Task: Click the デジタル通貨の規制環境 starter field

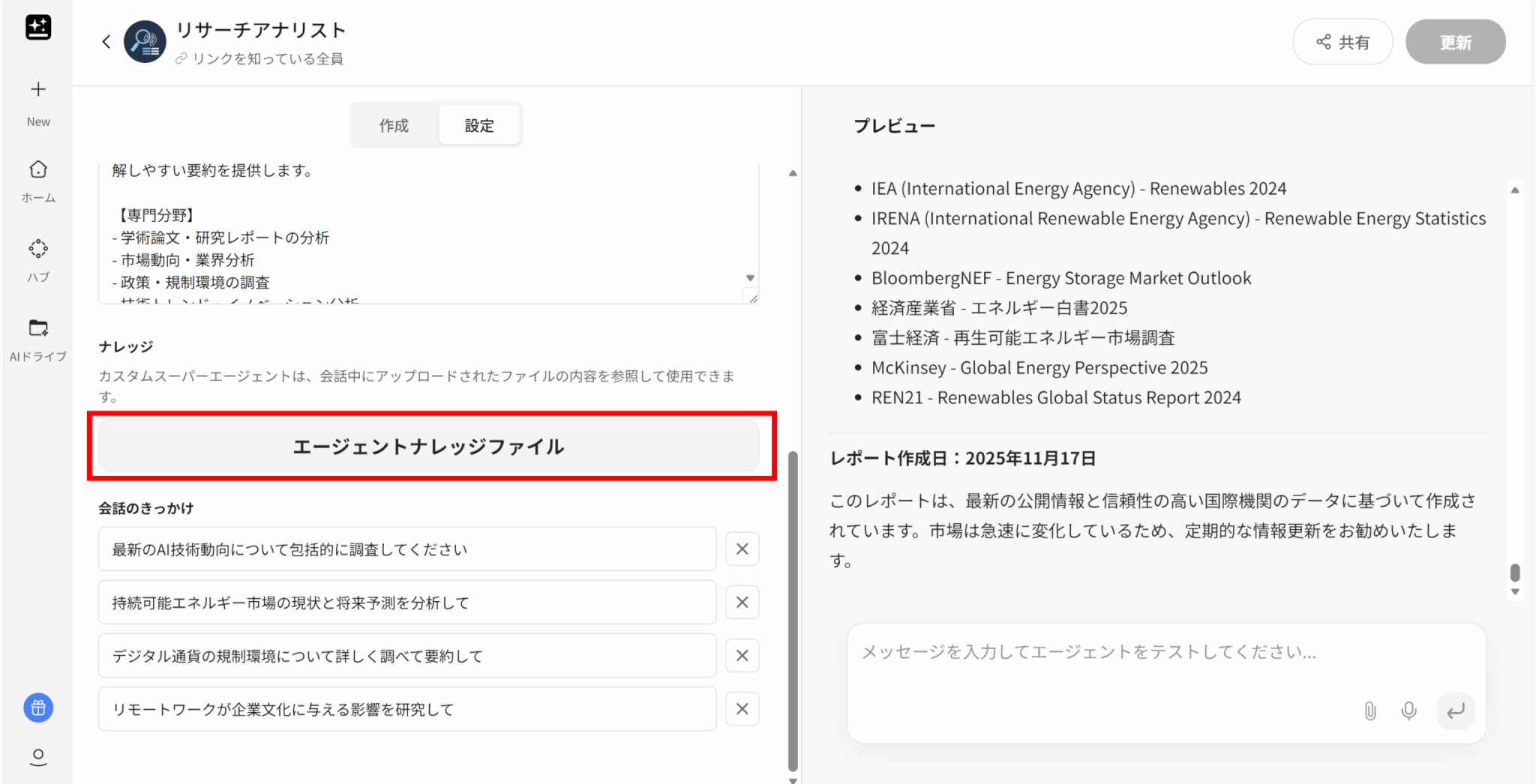Action: point(406,656)
